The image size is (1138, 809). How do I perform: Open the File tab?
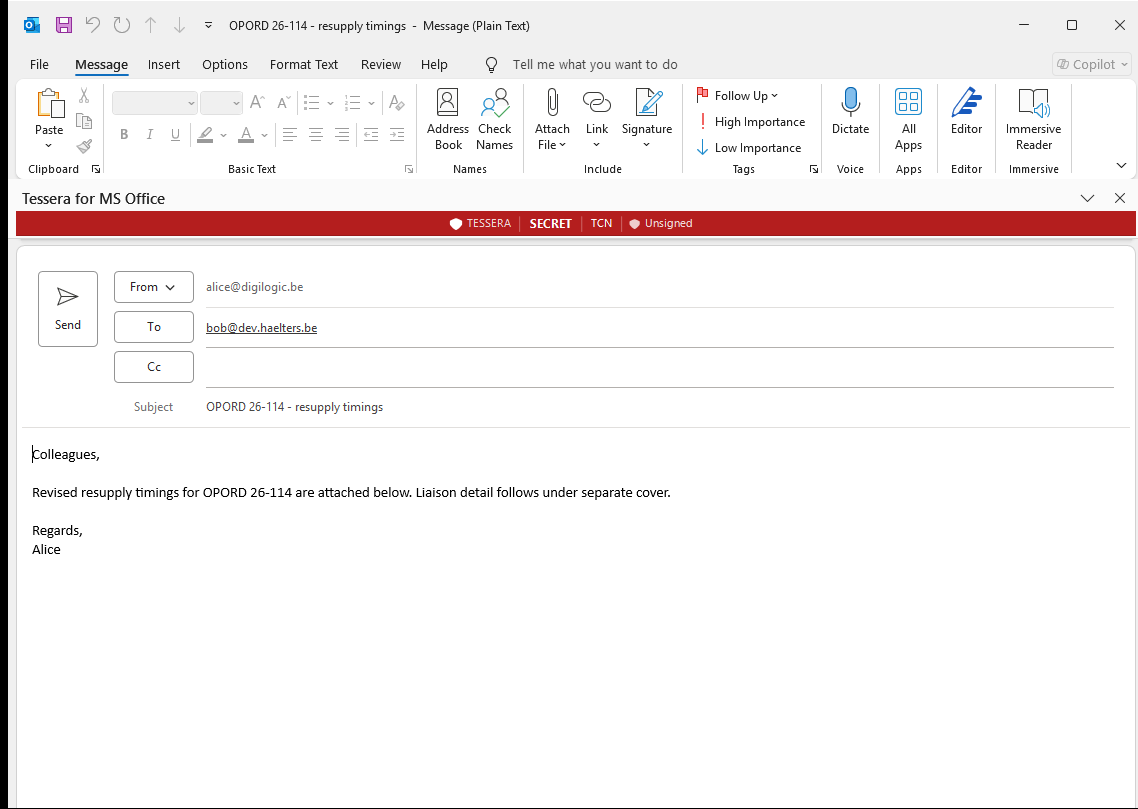[39, 65]
